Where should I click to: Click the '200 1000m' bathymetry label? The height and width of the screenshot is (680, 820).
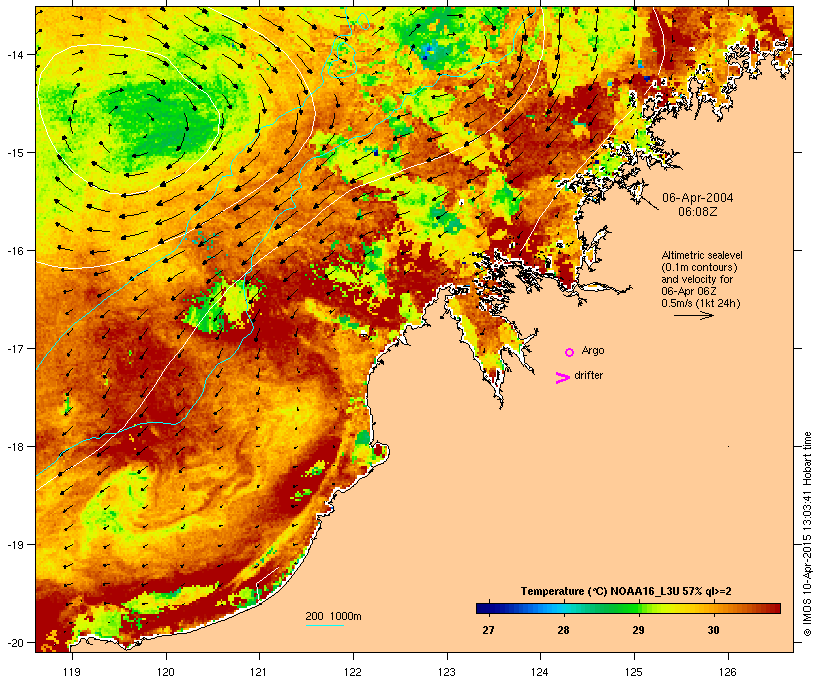[x=333, y=616]
